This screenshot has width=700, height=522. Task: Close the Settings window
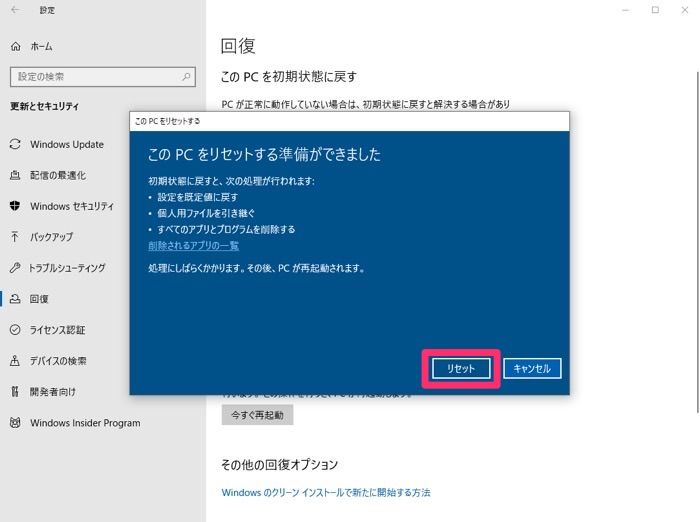(684, 10)
